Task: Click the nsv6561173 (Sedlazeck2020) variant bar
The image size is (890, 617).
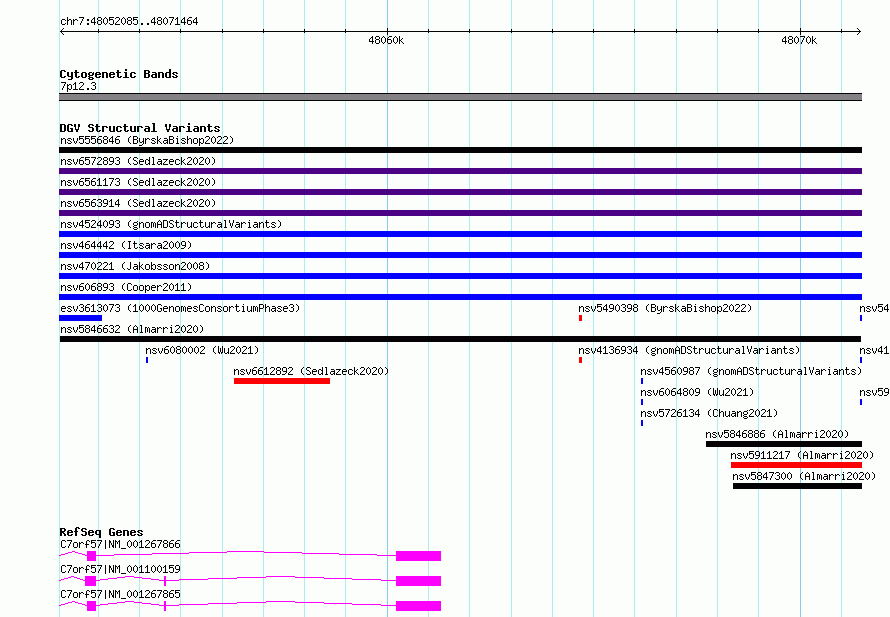Action: click(460, 192)
